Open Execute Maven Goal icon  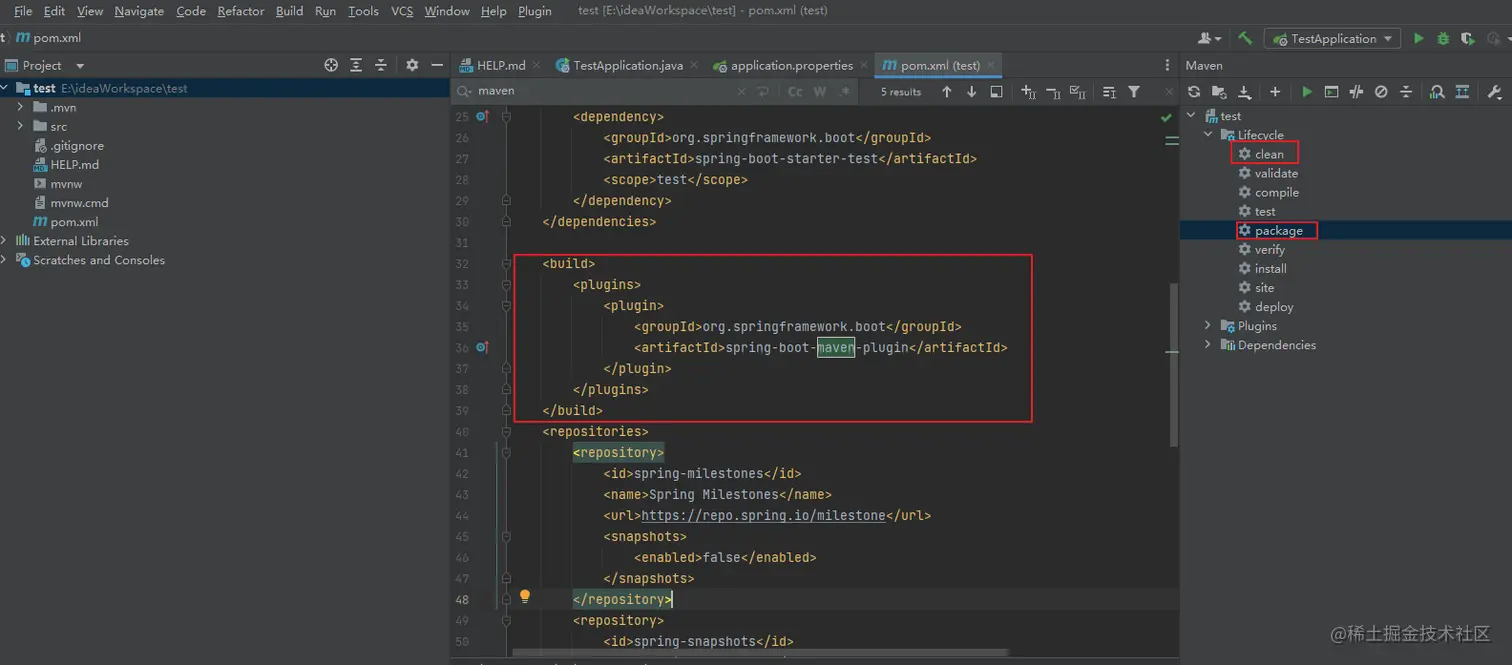[x=1331, y=91]
